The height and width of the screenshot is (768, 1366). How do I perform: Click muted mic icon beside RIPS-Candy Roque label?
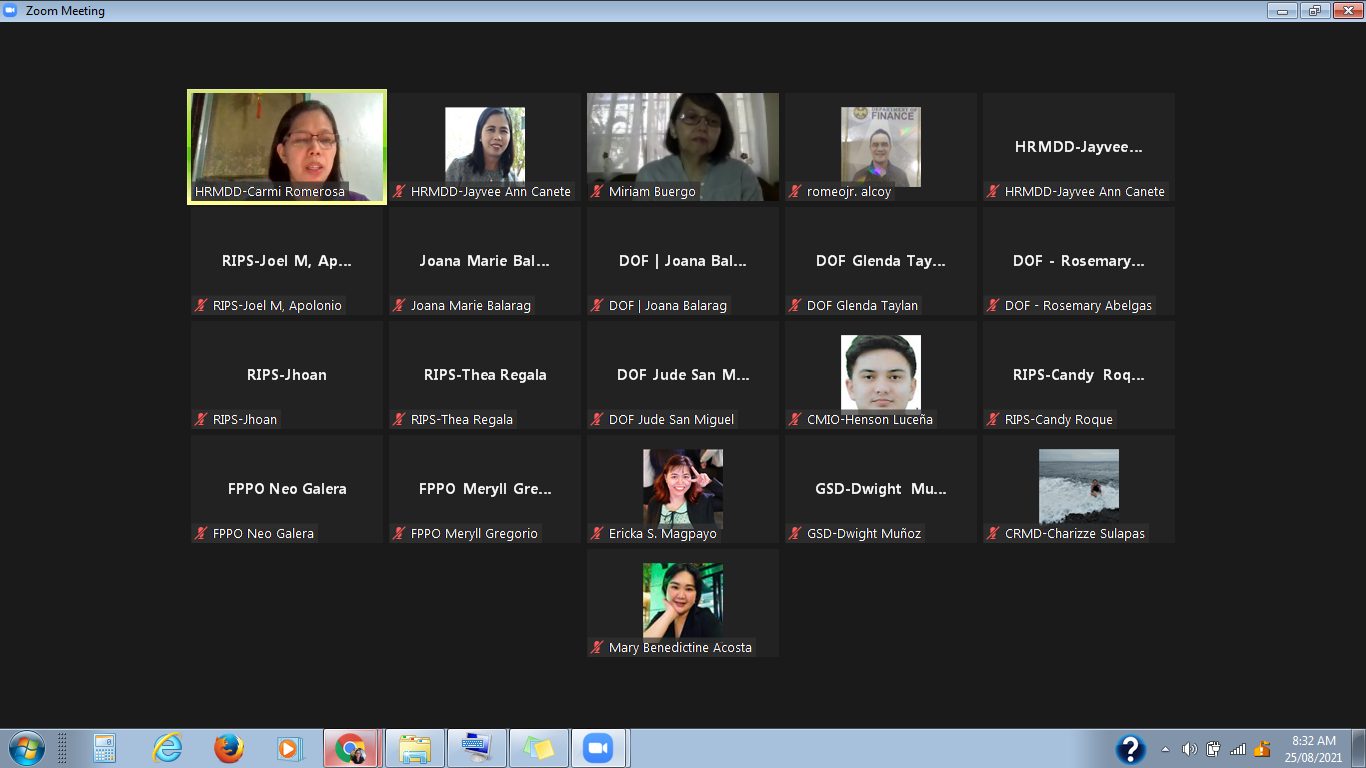[x=993, y=420]
